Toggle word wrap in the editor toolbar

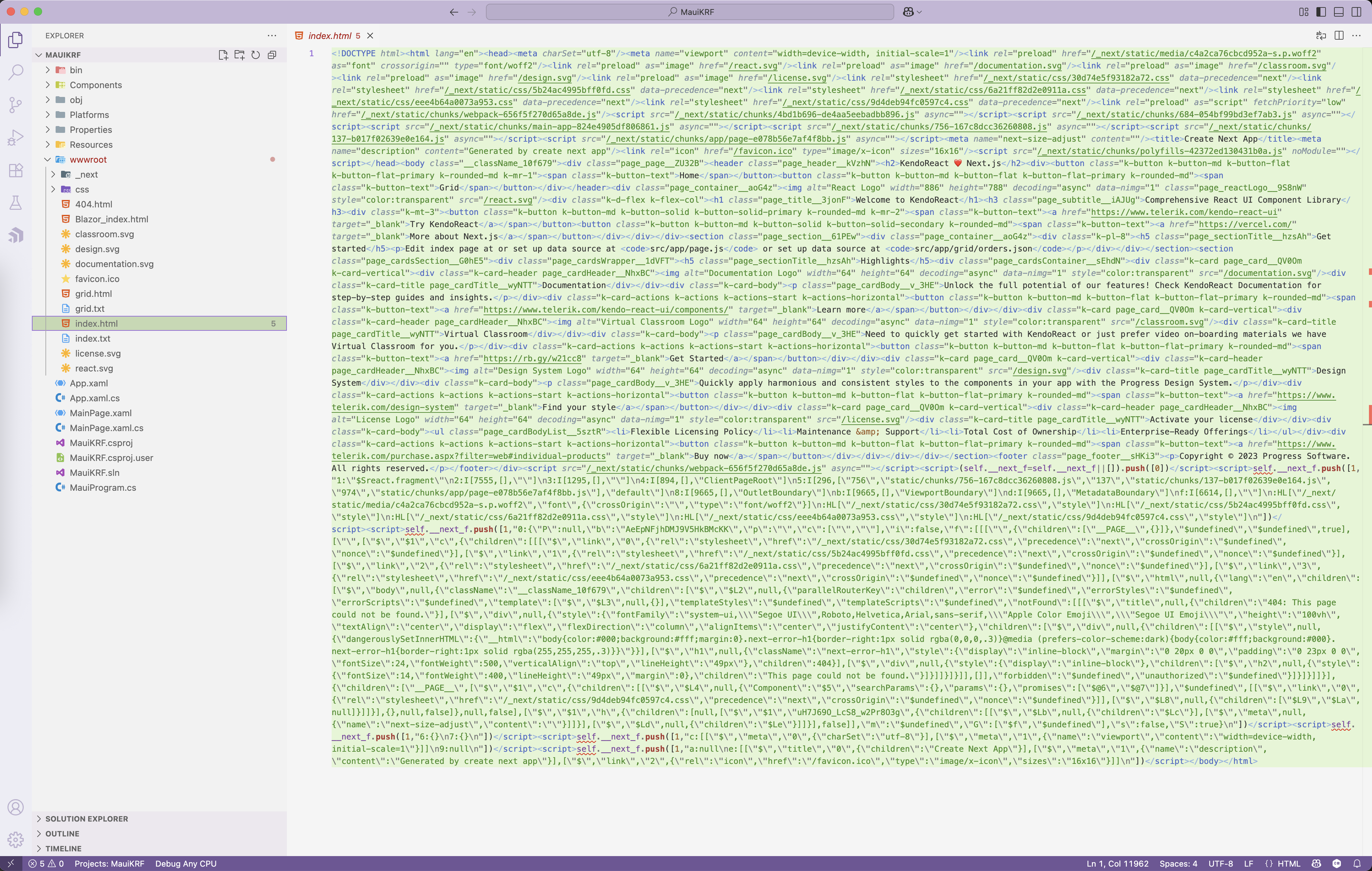point(1321,35)
